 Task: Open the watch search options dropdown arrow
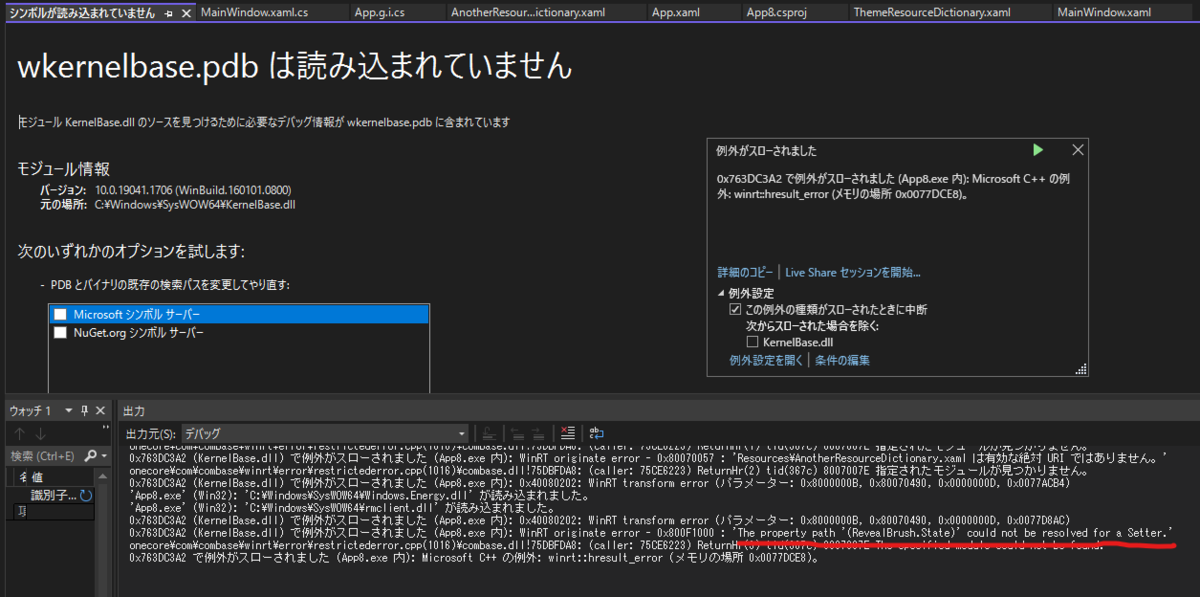coord(104,456)
